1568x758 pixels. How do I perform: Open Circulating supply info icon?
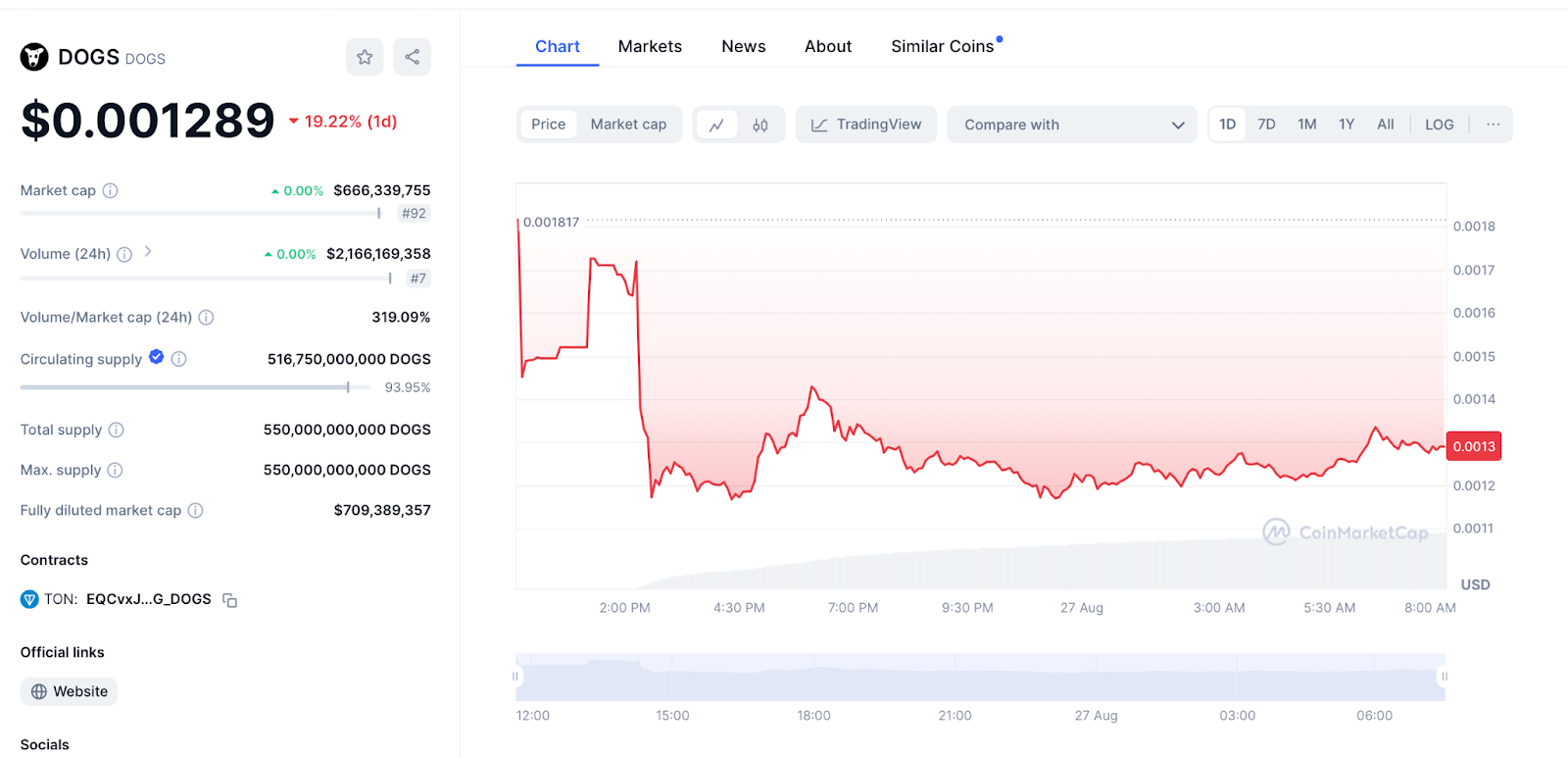(178, 359)
